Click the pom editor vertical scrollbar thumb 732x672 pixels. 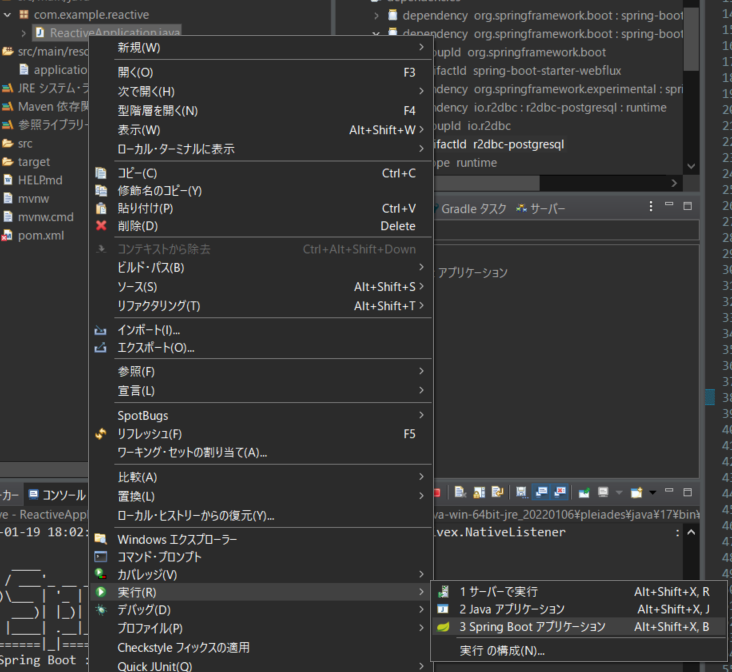(691, 40)
